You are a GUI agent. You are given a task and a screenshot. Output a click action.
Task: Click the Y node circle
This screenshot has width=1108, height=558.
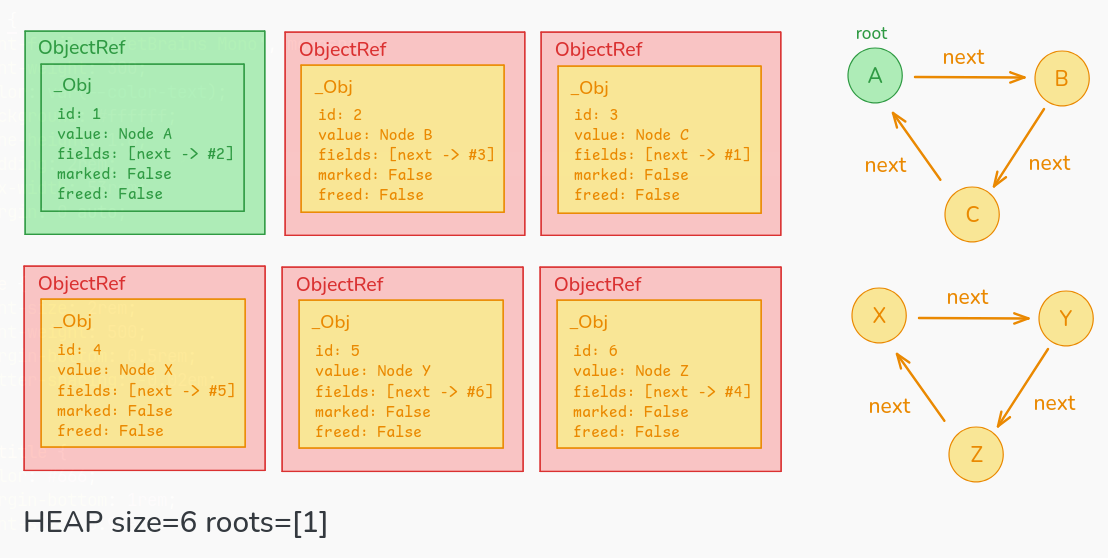[1065, 319]
